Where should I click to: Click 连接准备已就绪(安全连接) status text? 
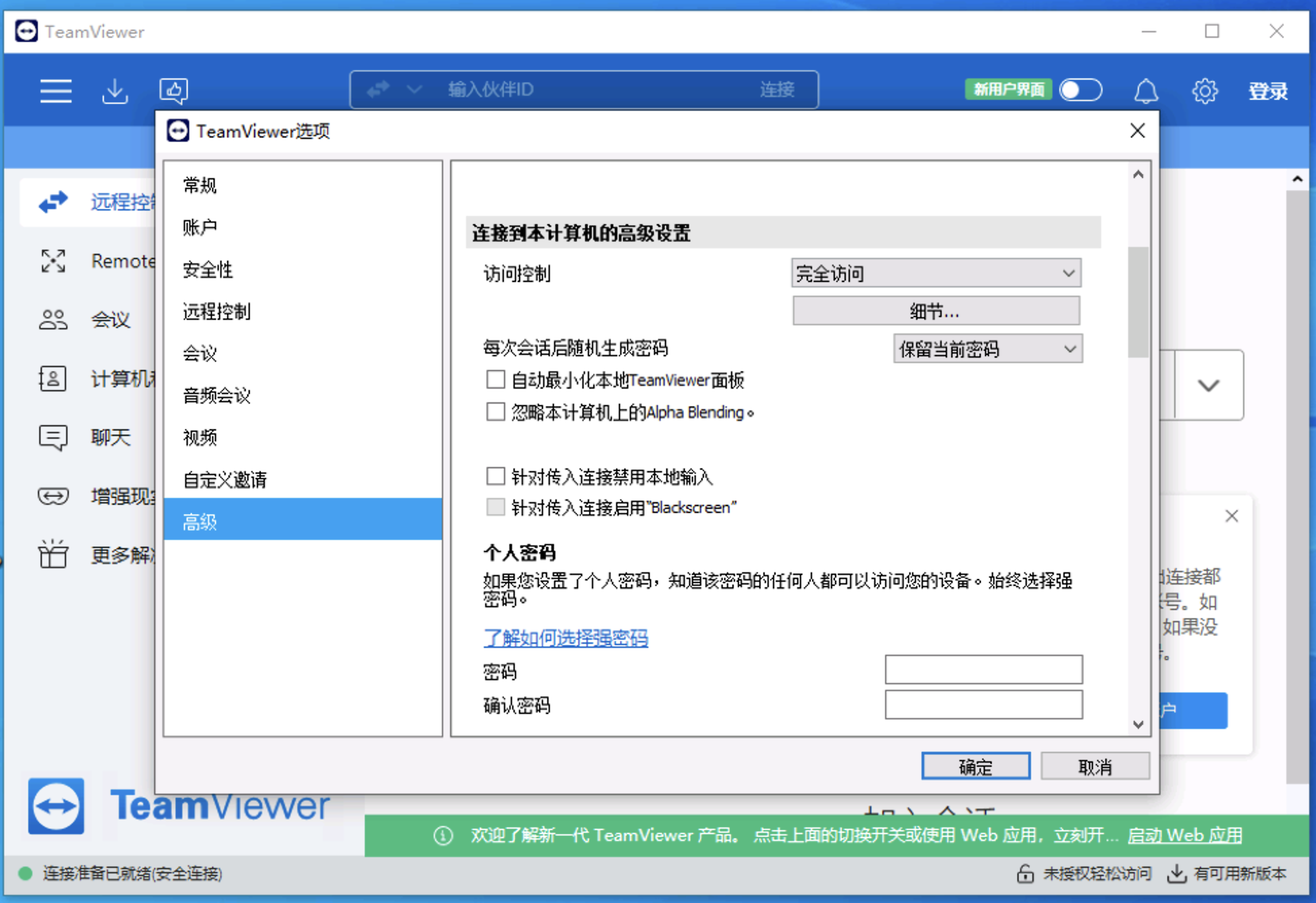pyautogui.click(x=133, y=874)
